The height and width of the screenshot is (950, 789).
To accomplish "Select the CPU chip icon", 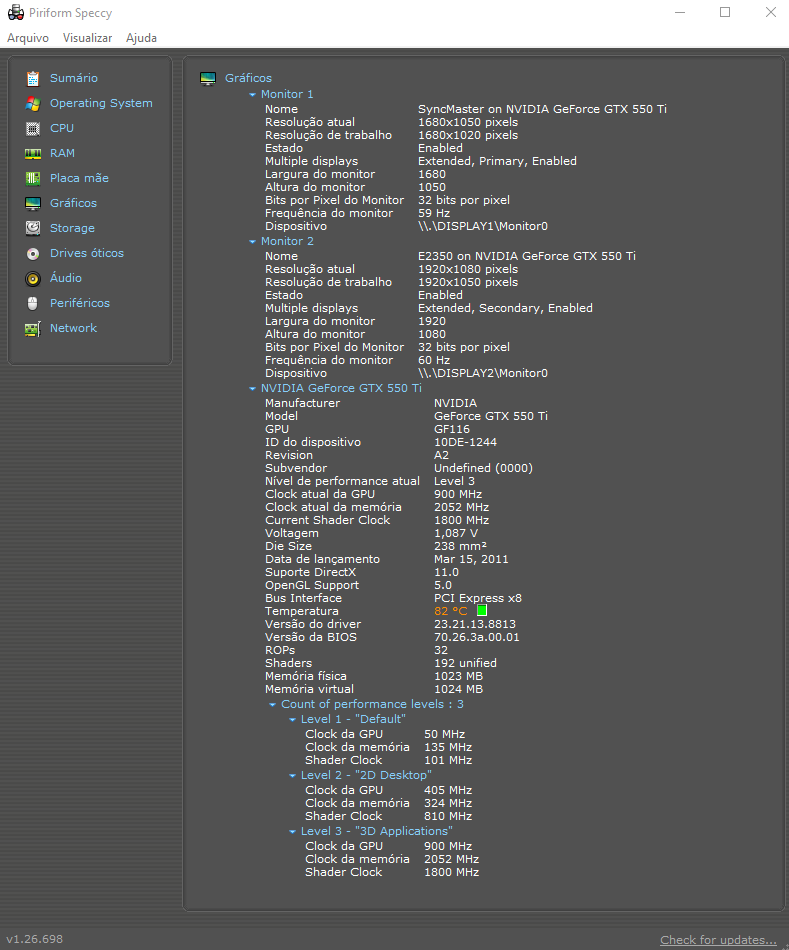I will click(x=33, y=128).
